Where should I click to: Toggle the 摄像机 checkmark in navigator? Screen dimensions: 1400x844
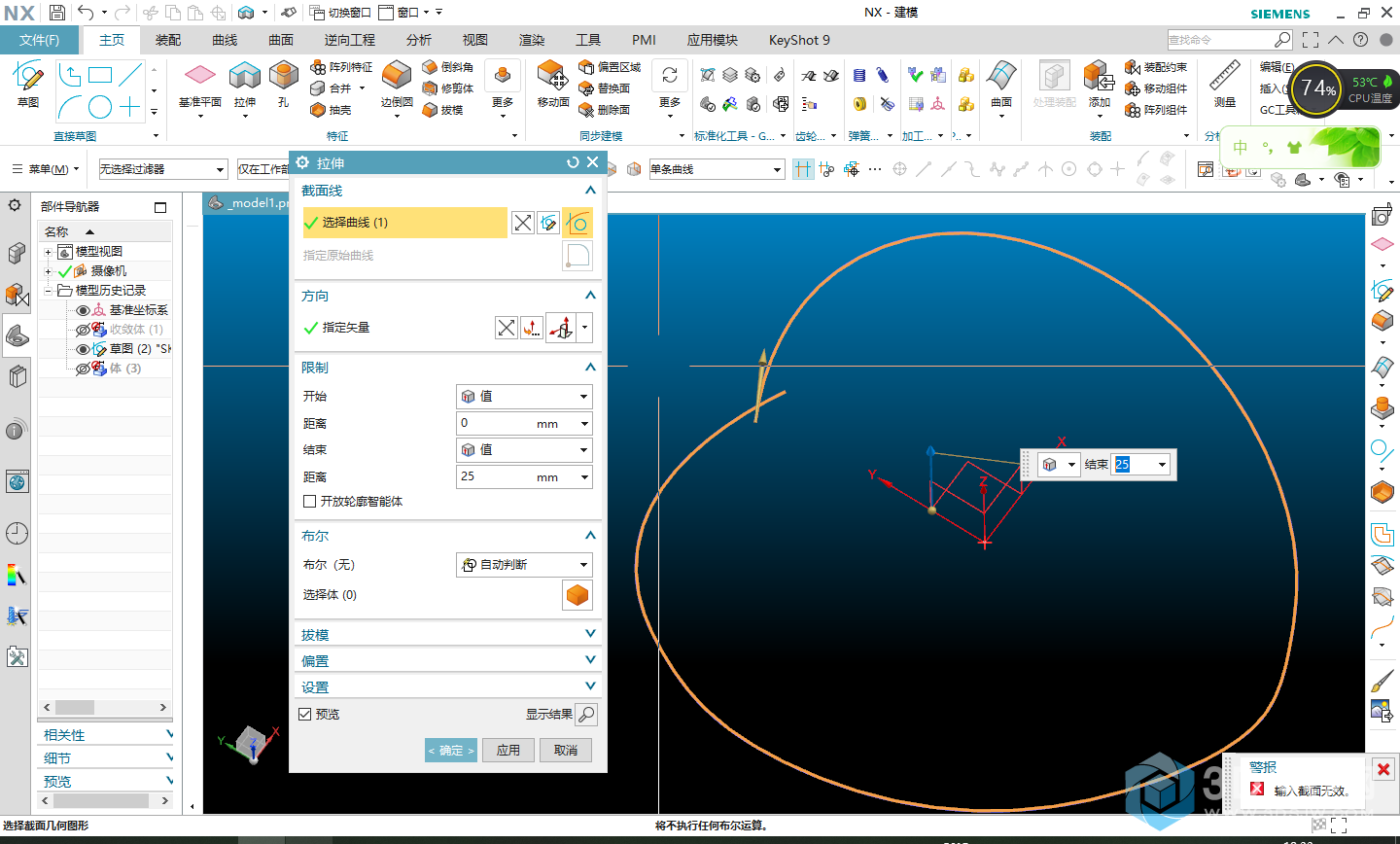(x=65, y=271)
